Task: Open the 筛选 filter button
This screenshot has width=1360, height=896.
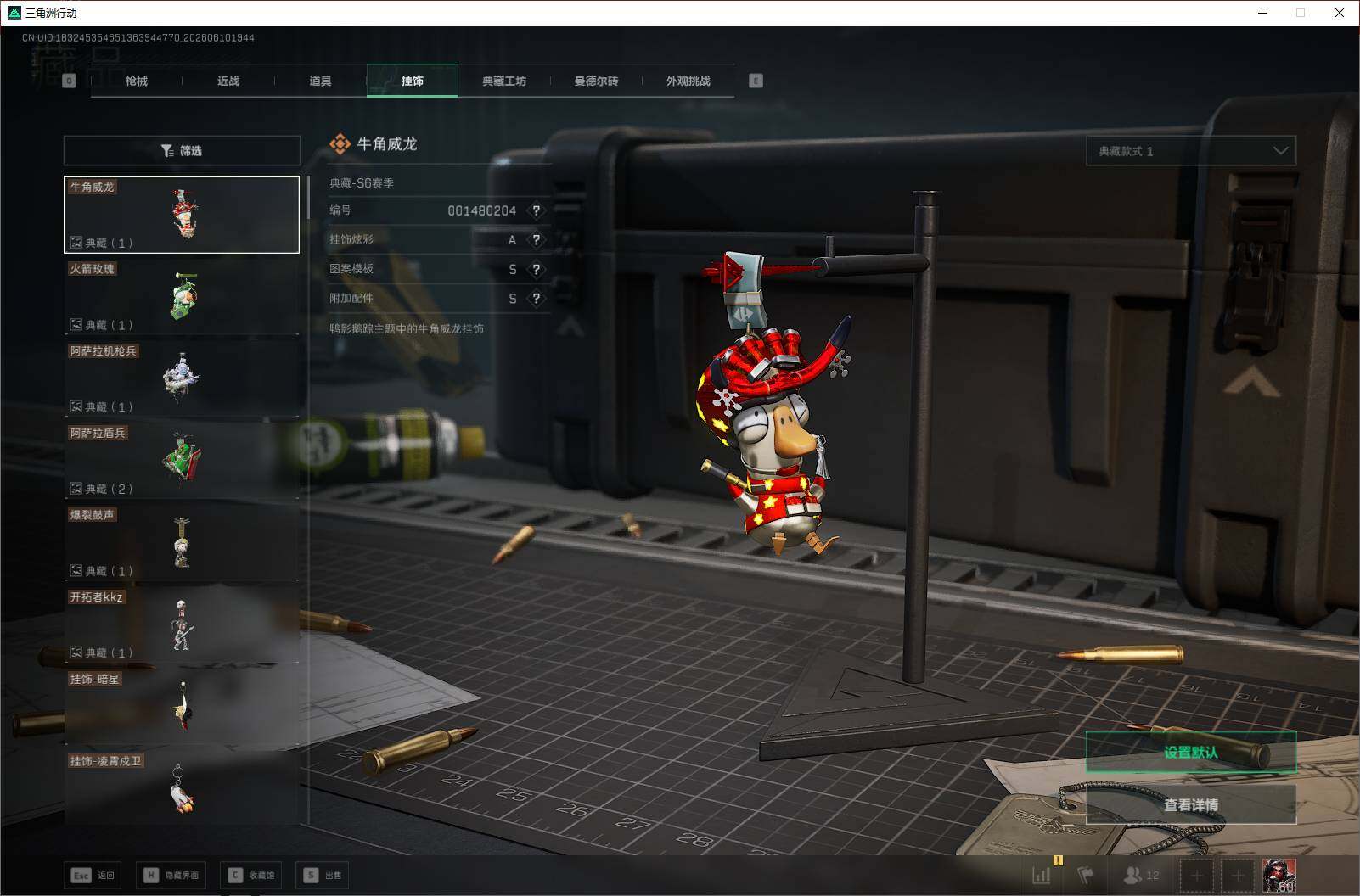Action: click(x=182, y=150)
